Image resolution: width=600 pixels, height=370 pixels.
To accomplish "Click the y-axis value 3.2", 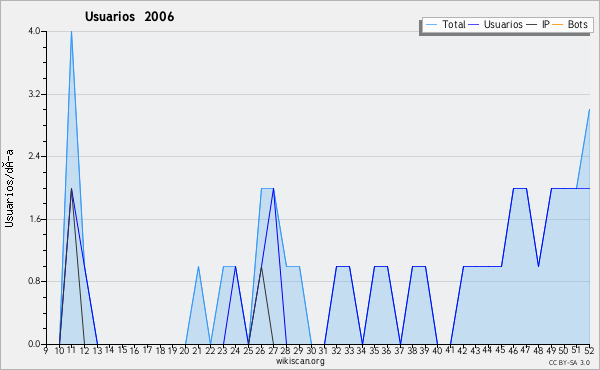I will tap(34, 94).
